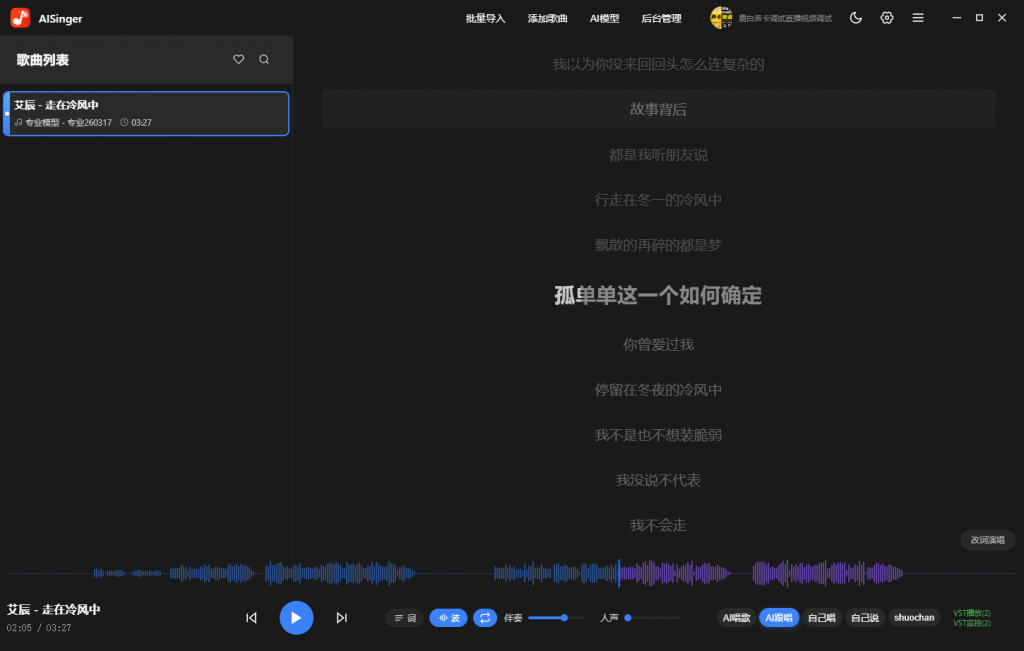1024x651 pixels.
Task: Select the AI跟唱 mode button
Action: 779,618
